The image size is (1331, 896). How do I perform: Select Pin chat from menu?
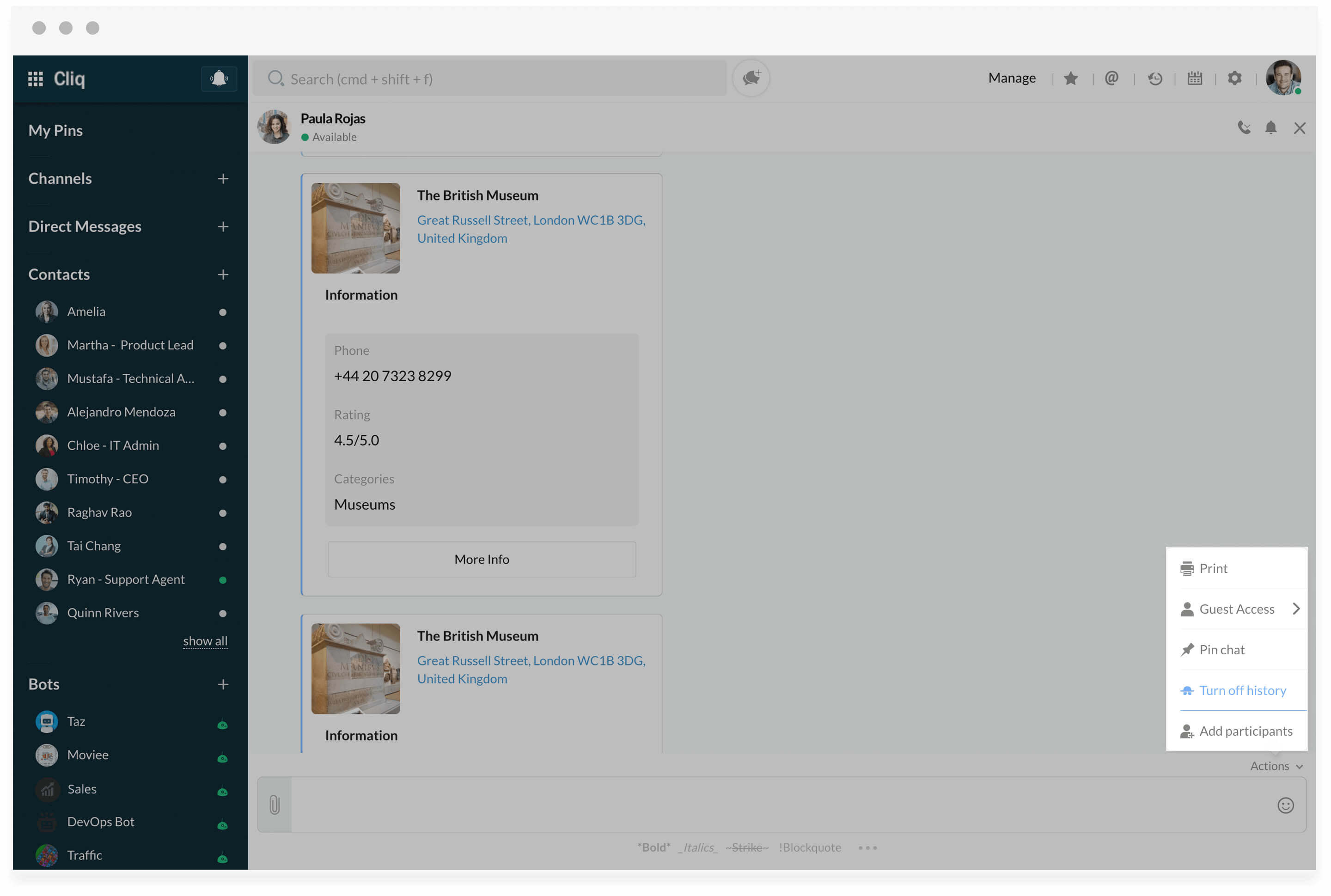(1221, 650)
